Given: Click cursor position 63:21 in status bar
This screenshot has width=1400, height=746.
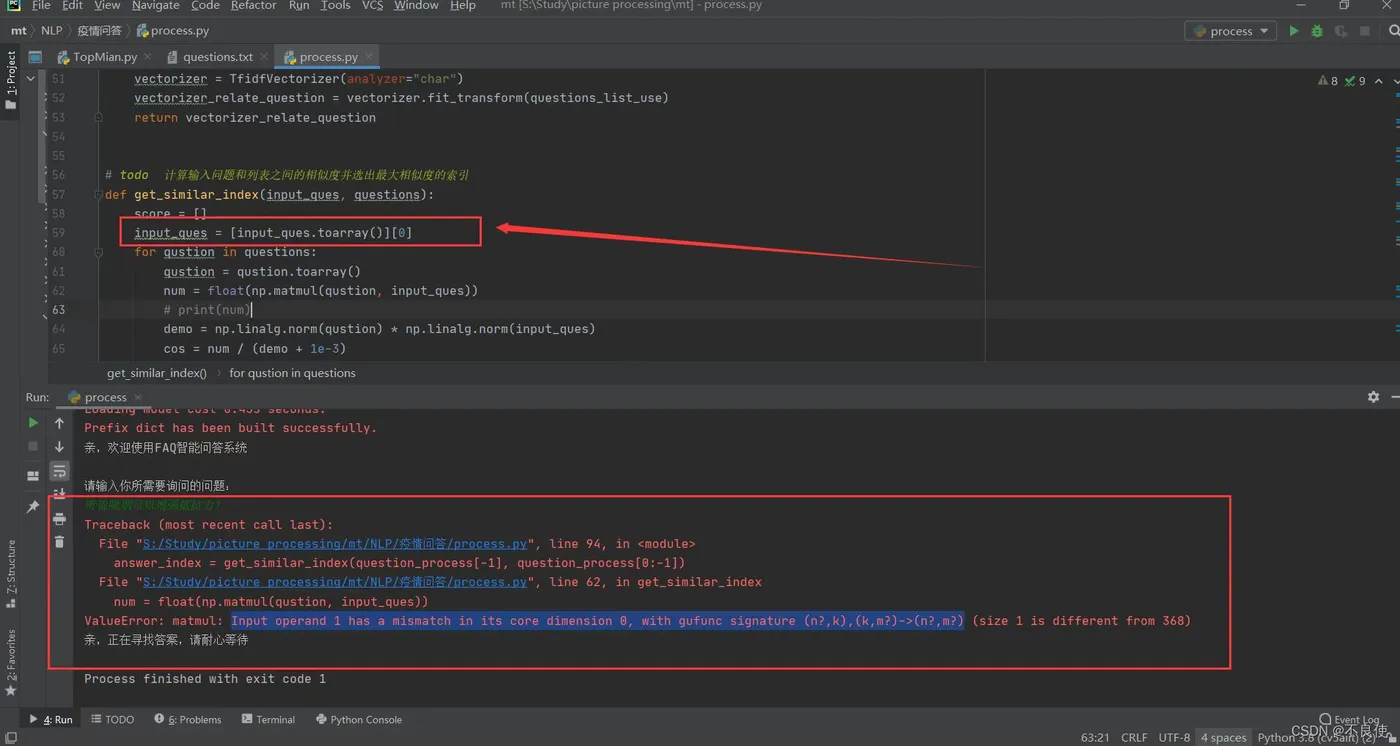Looking at the screenshot, I should tap(1095, 737).
